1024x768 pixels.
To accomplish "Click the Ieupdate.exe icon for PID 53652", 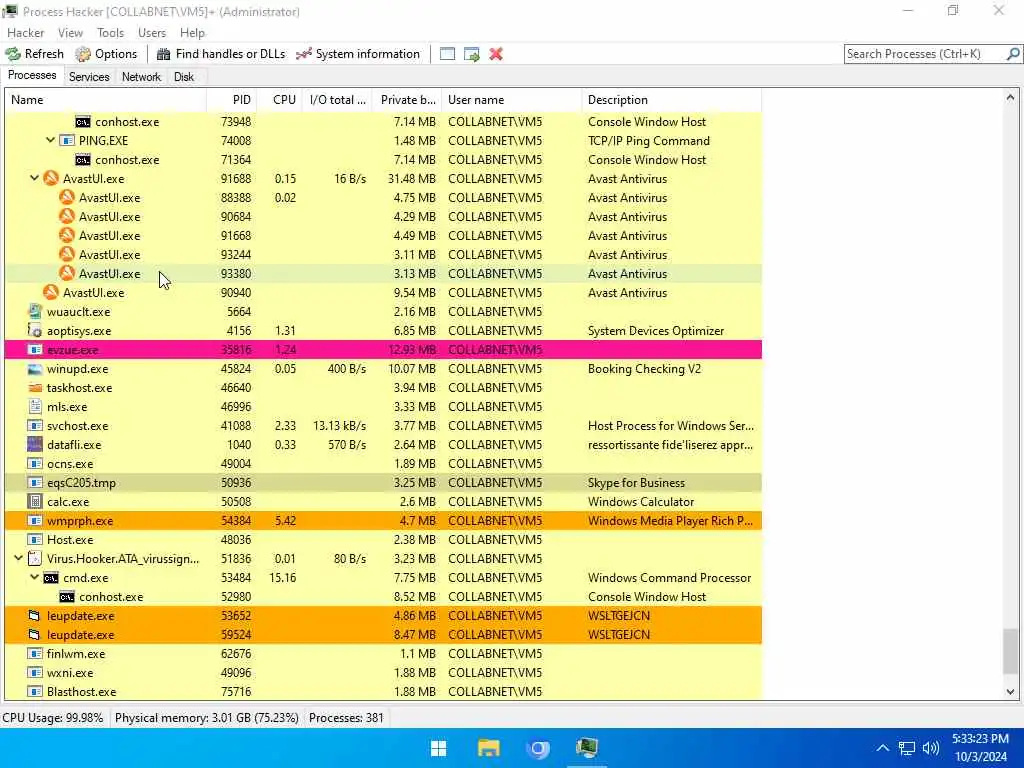I will coord(35,615).
